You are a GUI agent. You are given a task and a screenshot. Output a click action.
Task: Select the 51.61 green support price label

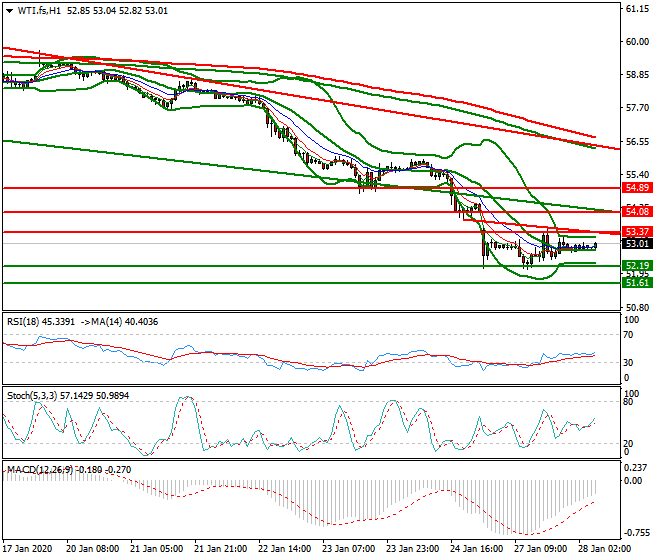tap(637, 283)
